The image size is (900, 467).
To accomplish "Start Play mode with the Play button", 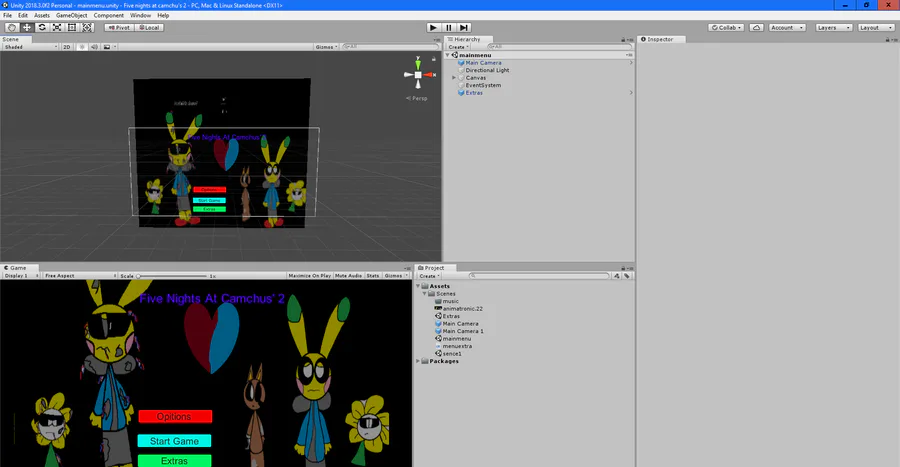I will pos(433,28).
